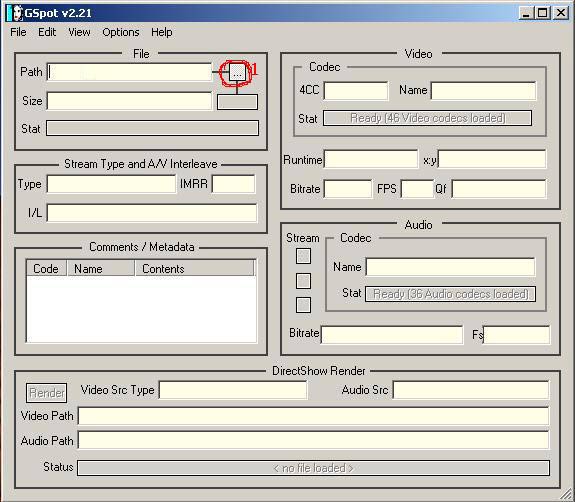Click the file Size field
Image resolution: width=575 pixels, height=502 pixels.
click(129, 101)
